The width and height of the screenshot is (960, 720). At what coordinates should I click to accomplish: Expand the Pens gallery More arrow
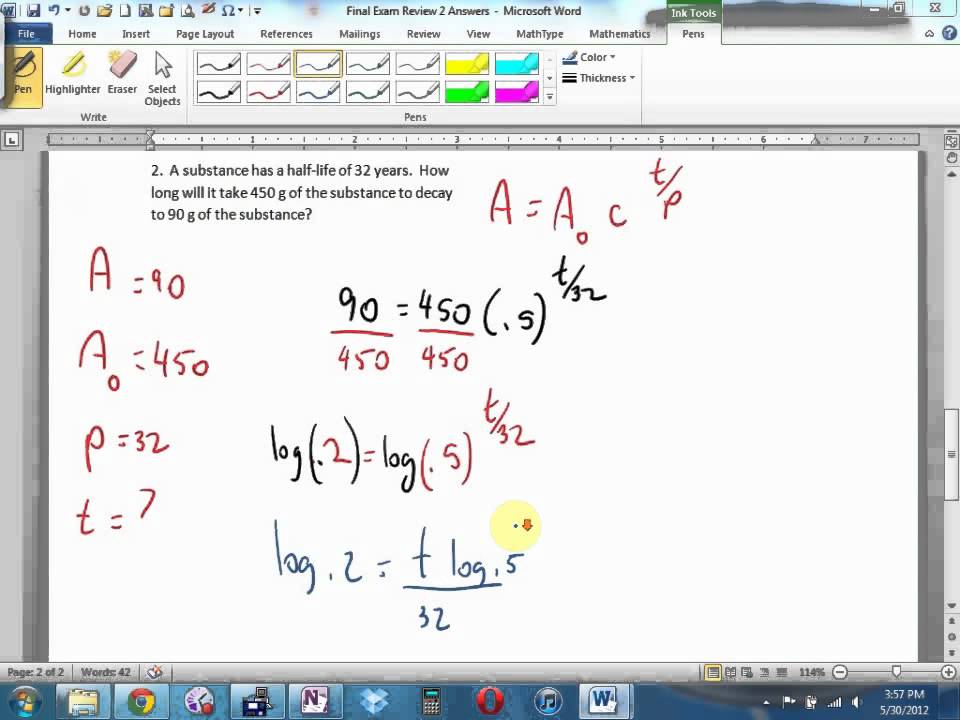[x=549, y=97]
